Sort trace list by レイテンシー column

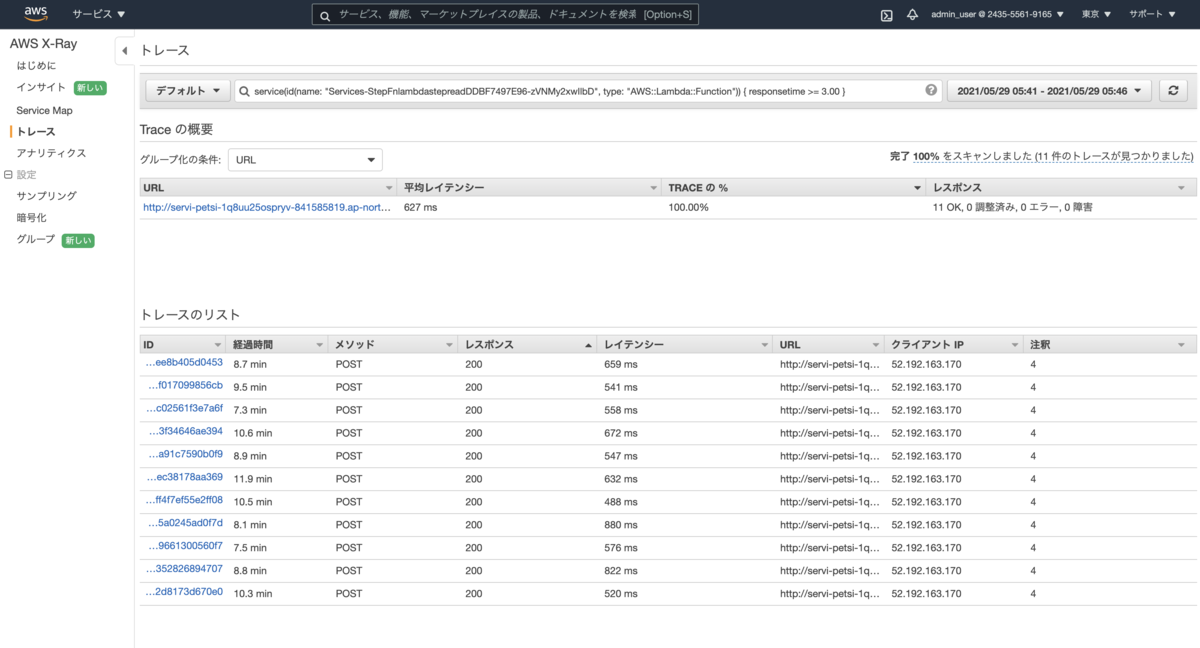tap(684, 344)
